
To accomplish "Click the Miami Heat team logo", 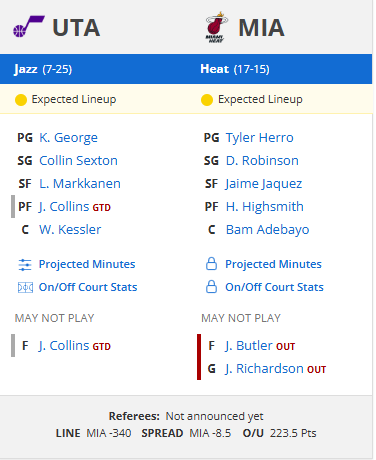I will 216,27.
